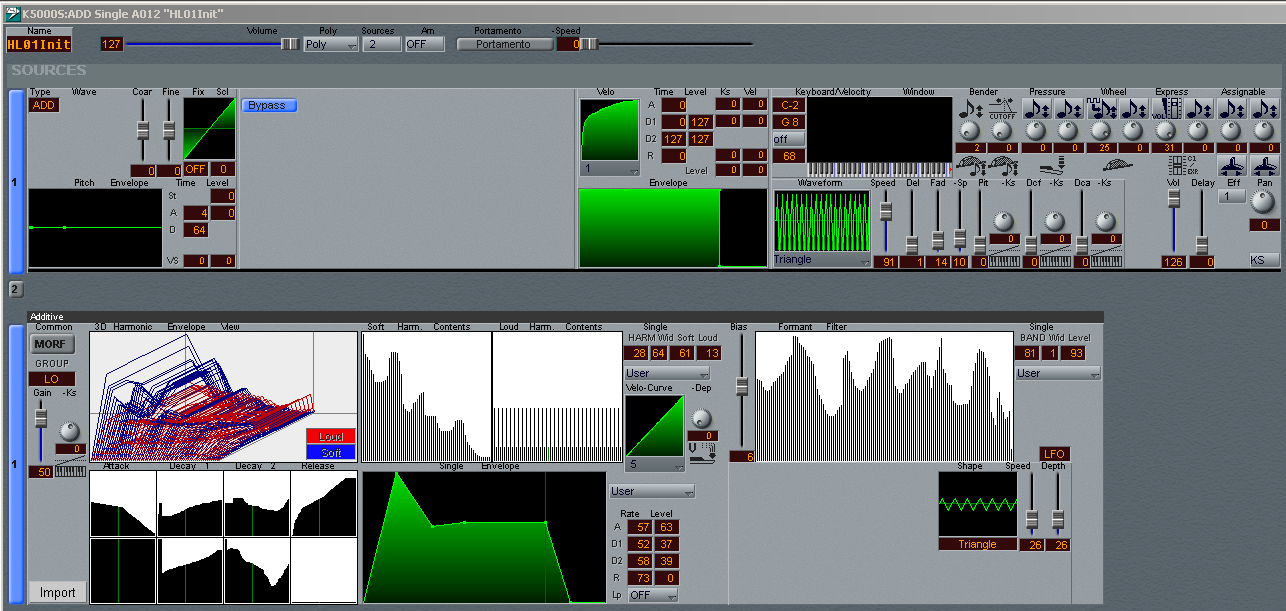Click the Import button

[57, 592]
